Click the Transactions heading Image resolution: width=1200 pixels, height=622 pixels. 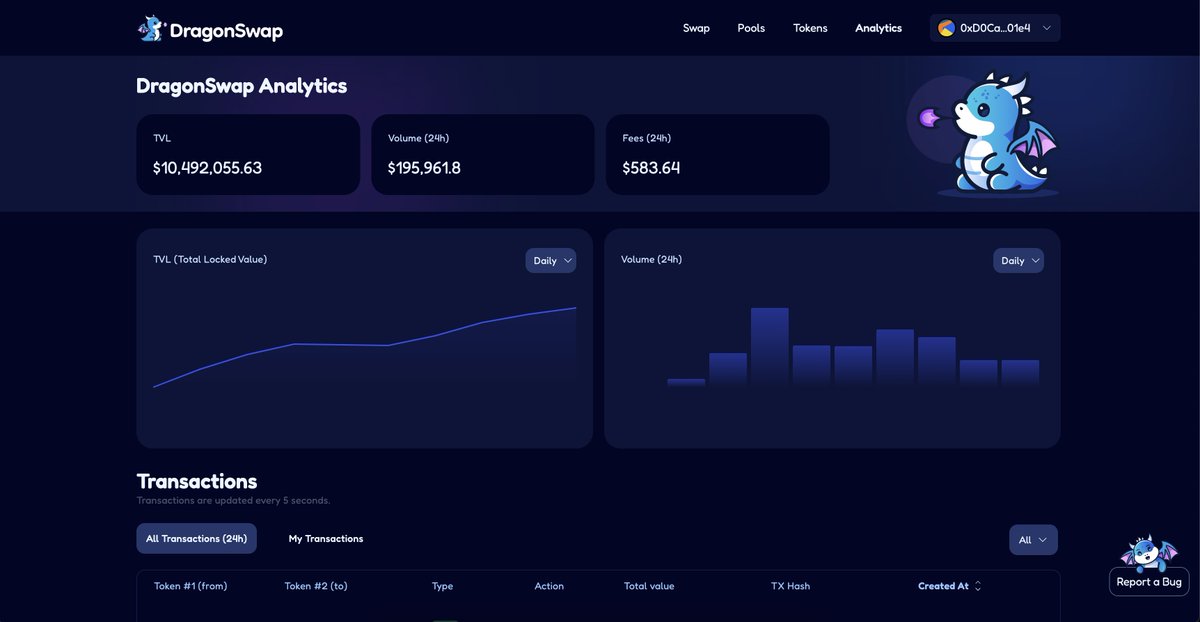(196, 481)
